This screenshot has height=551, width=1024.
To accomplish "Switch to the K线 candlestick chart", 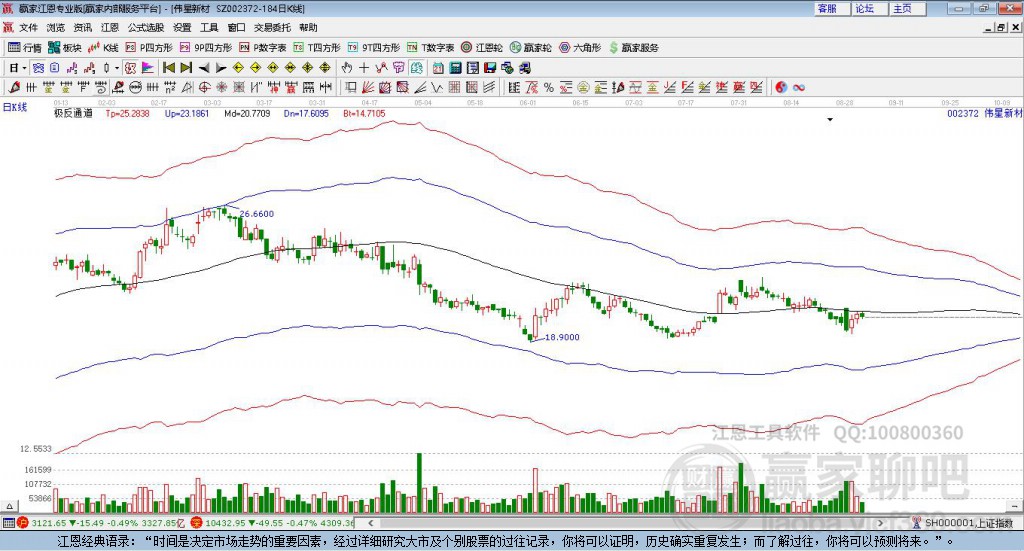I will [103, 48].
